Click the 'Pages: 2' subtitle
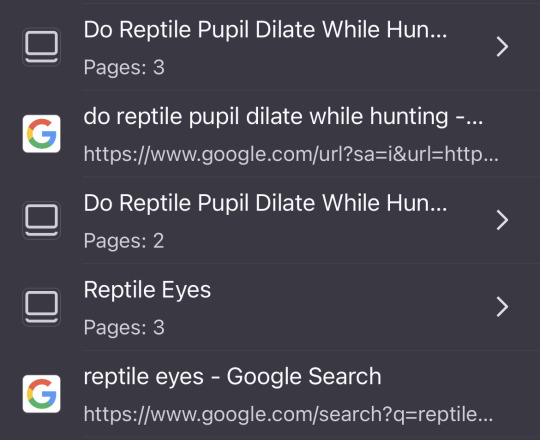This screenshot has width=540, height=440. click(x=124, y=240)
